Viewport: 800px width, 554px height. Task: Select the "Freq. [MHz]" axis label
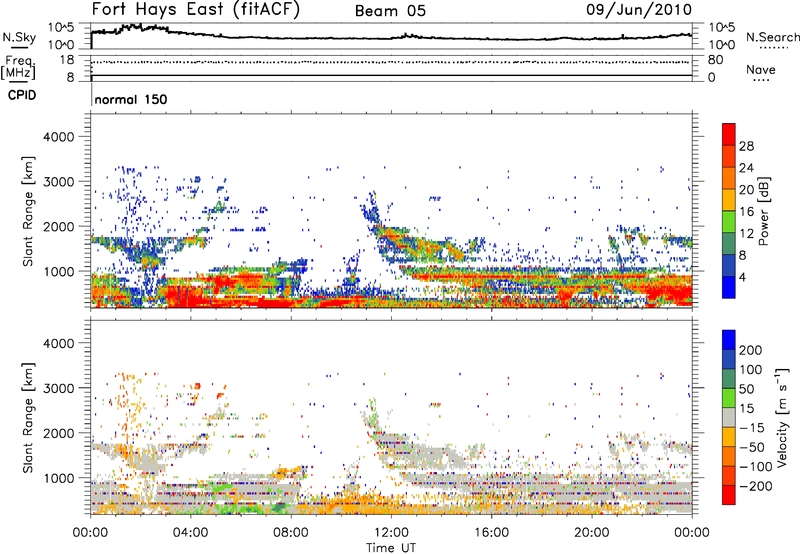tap(19, 68)
